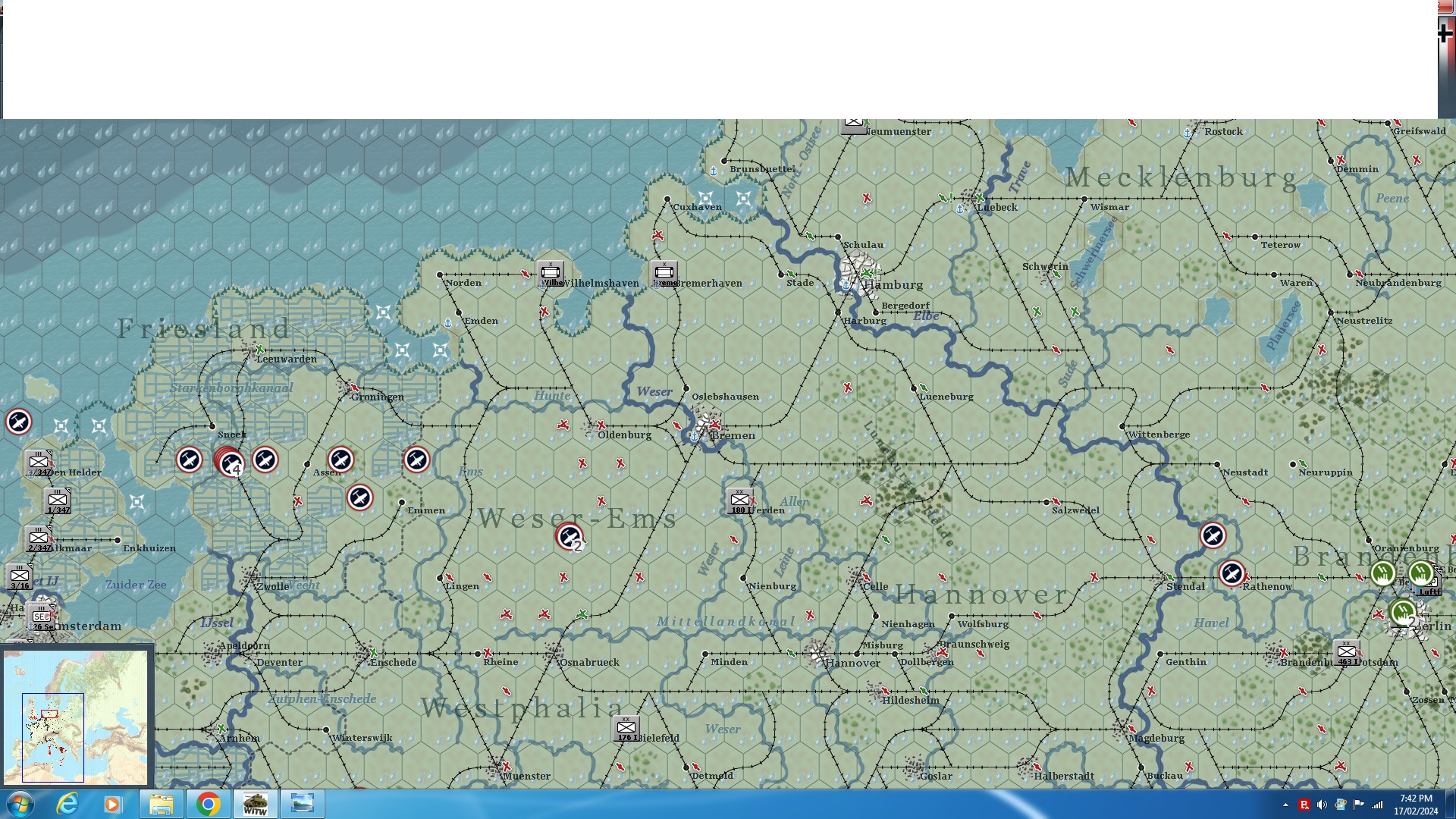
Task: Click the volume speaker tray icon
Action: pyautogui.click(x=1322, y=805)
